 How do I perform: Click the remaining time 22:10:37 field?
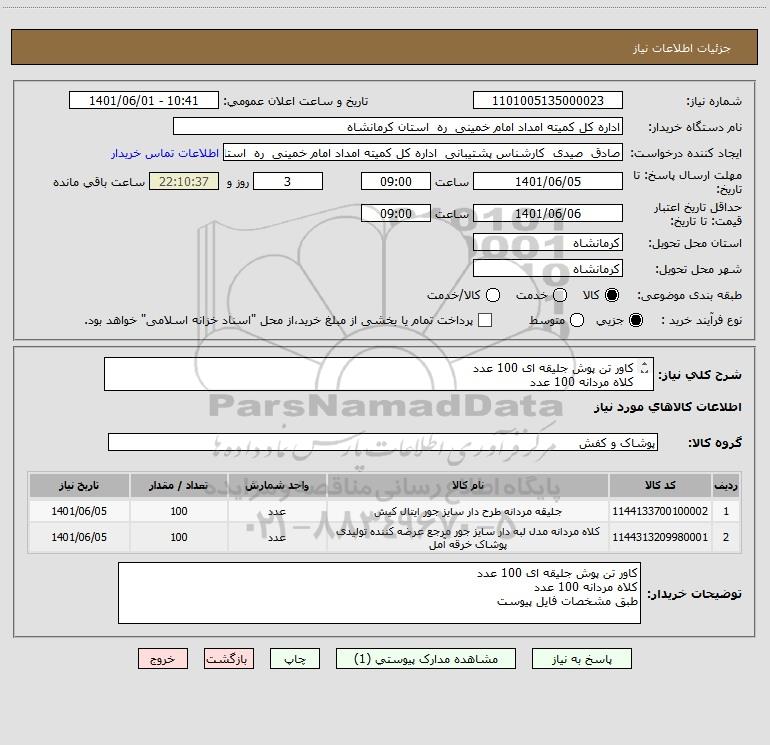click(184, 181)
